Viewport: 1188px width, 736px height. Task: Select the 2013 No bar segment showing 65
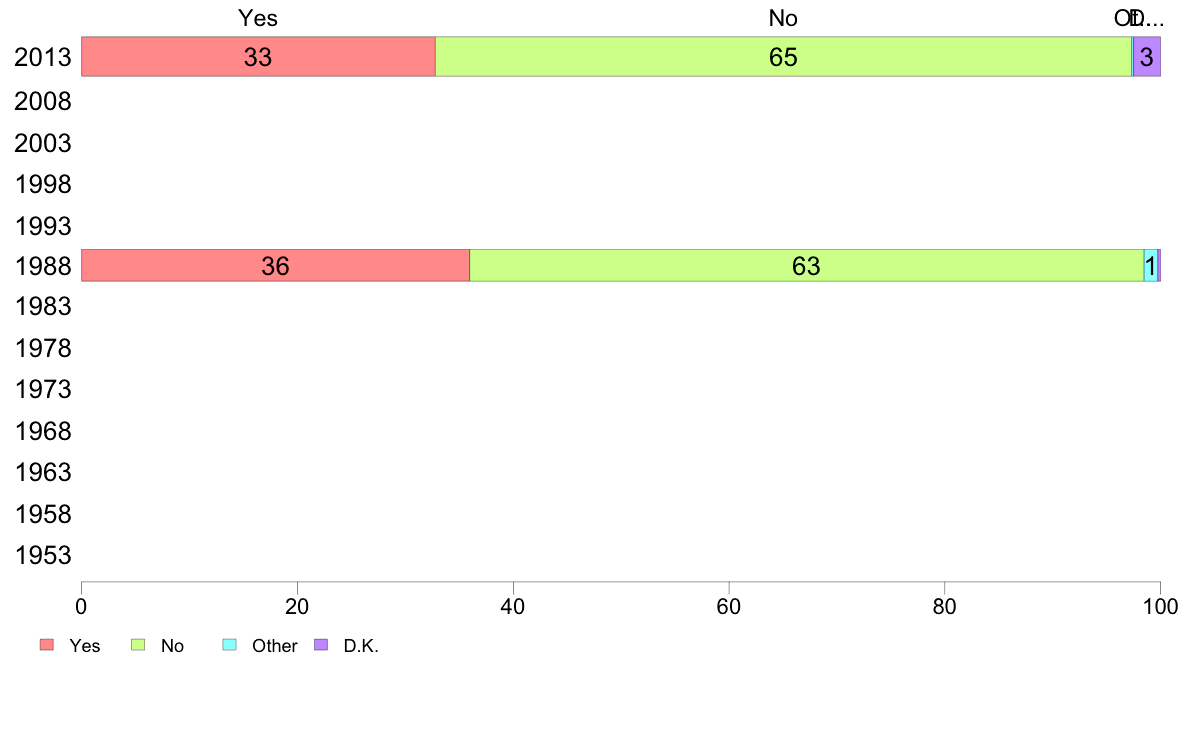click(783, 57)
